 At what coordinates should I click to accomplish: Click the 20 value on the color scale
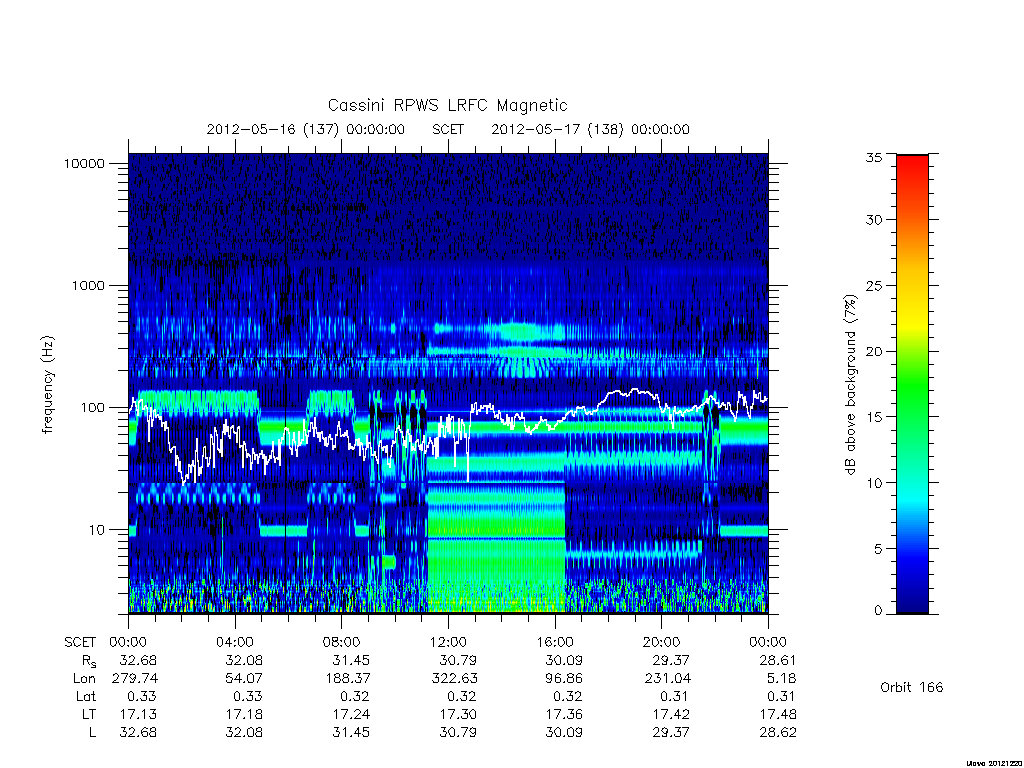874,351
